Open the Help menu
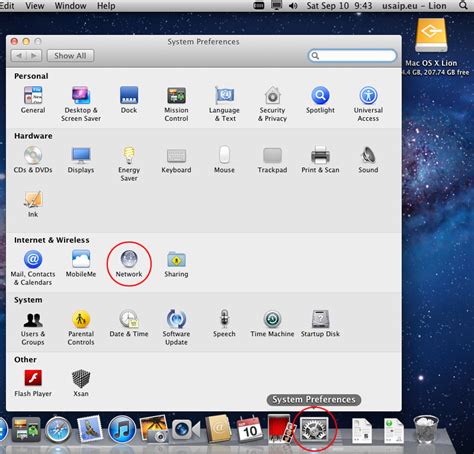 point(106,6)
